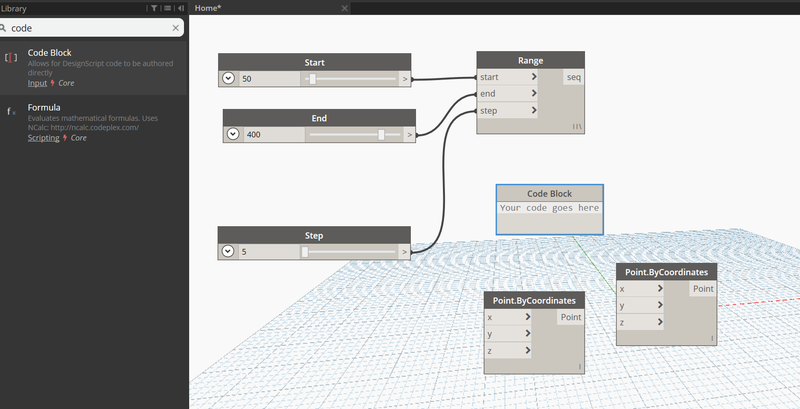
Task: Click Point output of lower-left Point.ByCoordinates
Action: [x=571, y=317]
